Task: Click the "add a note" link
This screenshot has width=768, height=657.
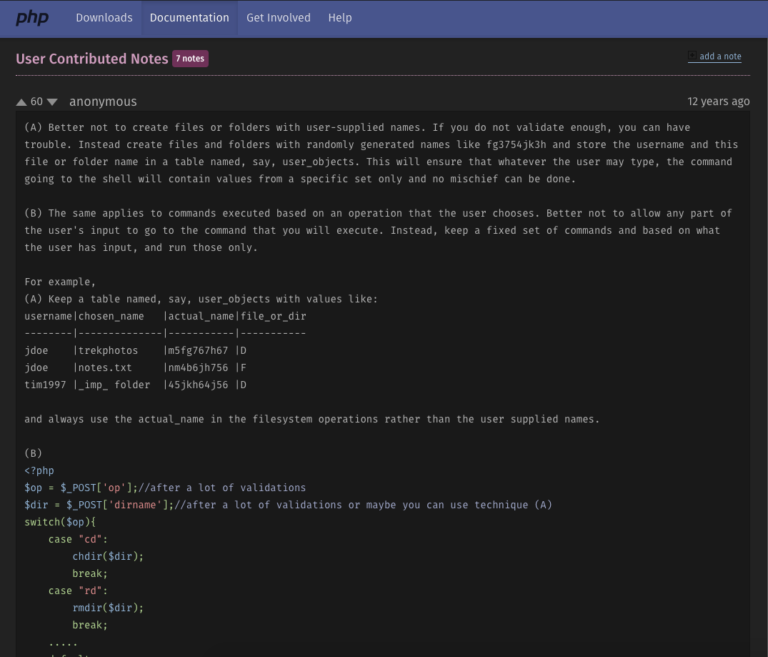Action: coord(720,57)
